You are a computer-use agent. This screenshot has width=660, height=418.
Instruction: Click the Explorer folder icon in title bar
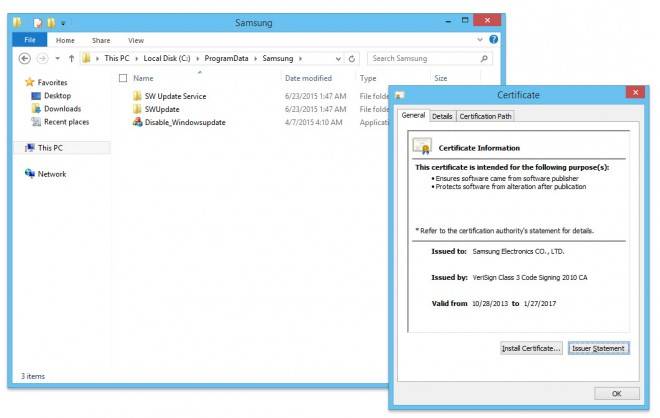tap(17, 22)
